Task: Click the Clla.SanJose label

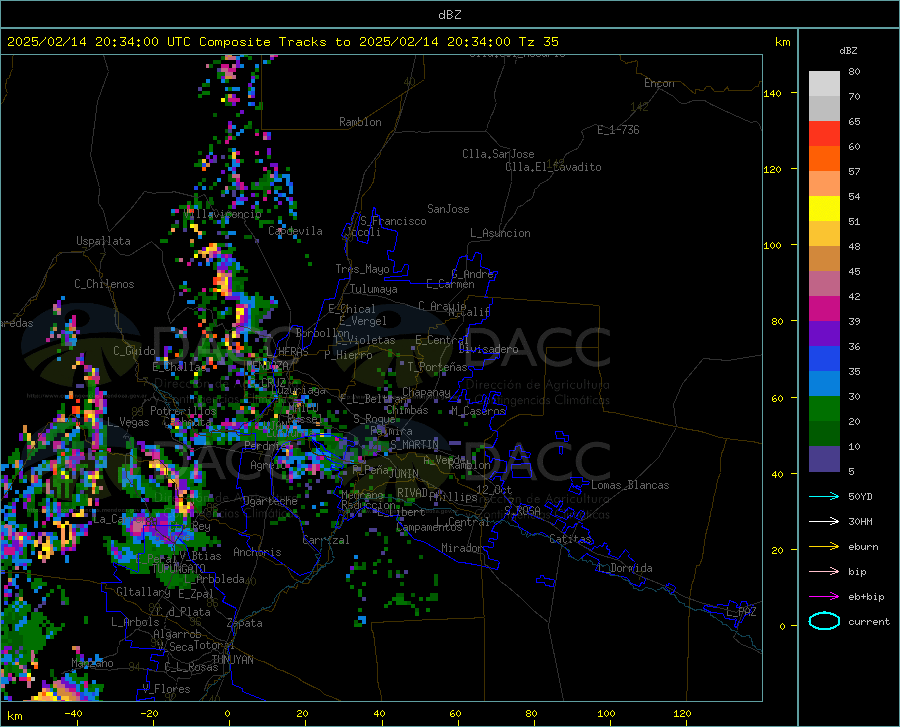Action: click(498, 154)
